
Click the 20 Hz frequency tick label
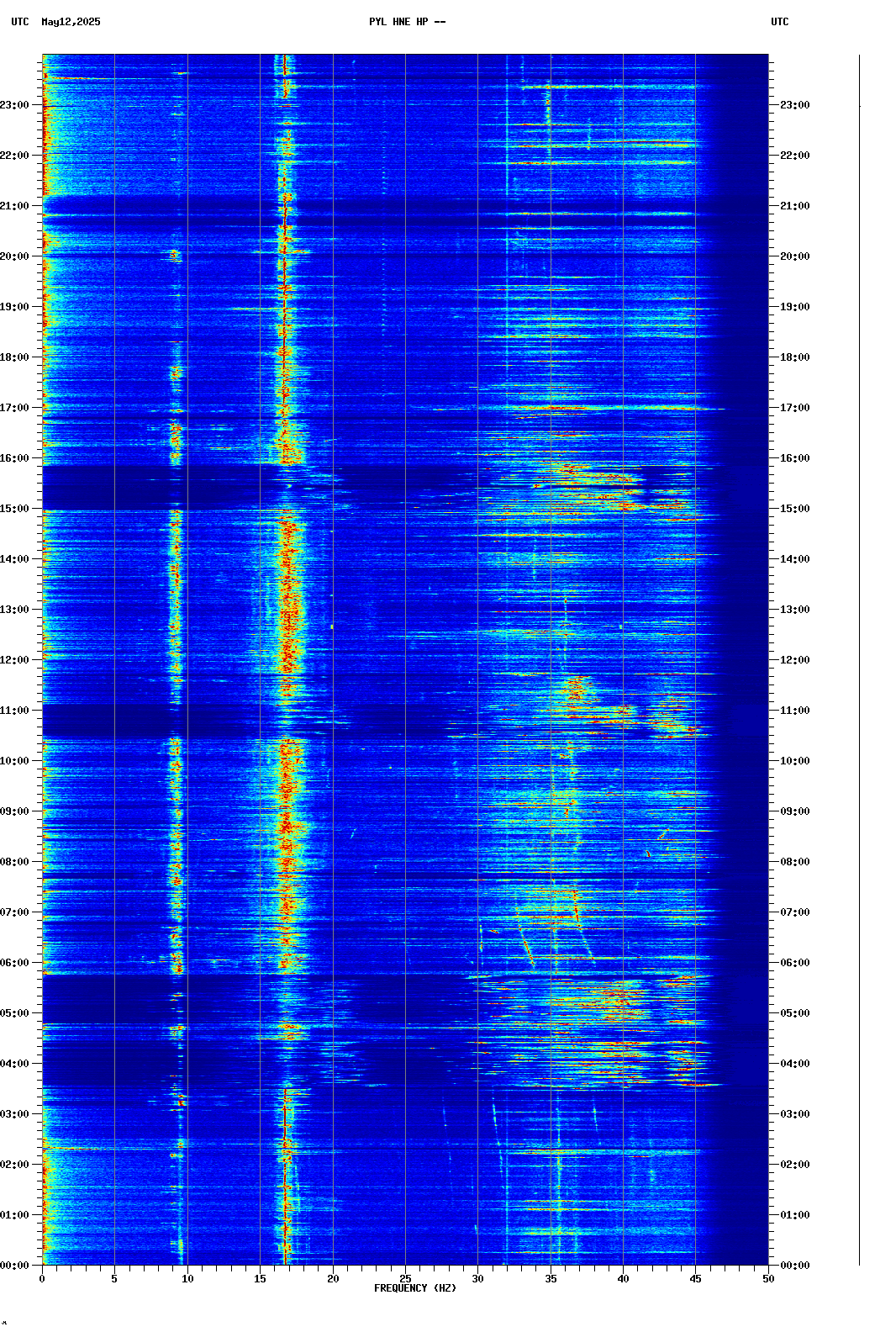pyautogui.click(x=333, y=1279)
